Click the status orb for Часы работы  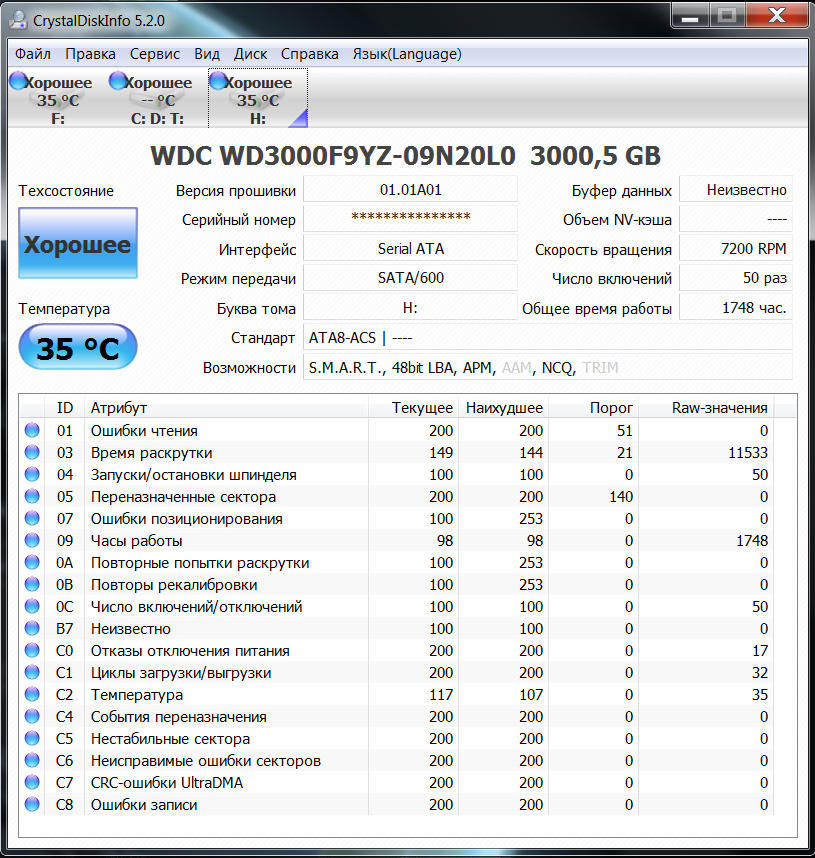point(32,540)
